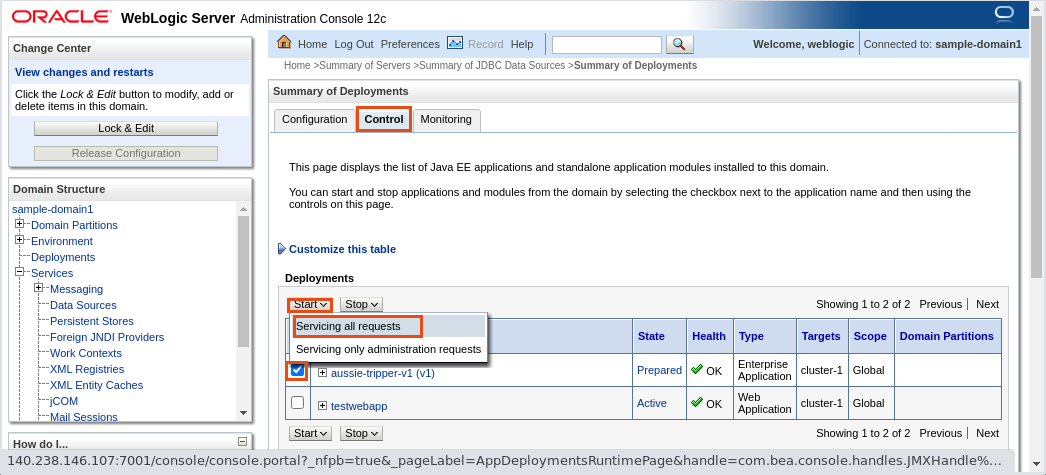Expand aussie-tripper-v1 deployment row
The image size is (1046, 475).
coord(323,373)
